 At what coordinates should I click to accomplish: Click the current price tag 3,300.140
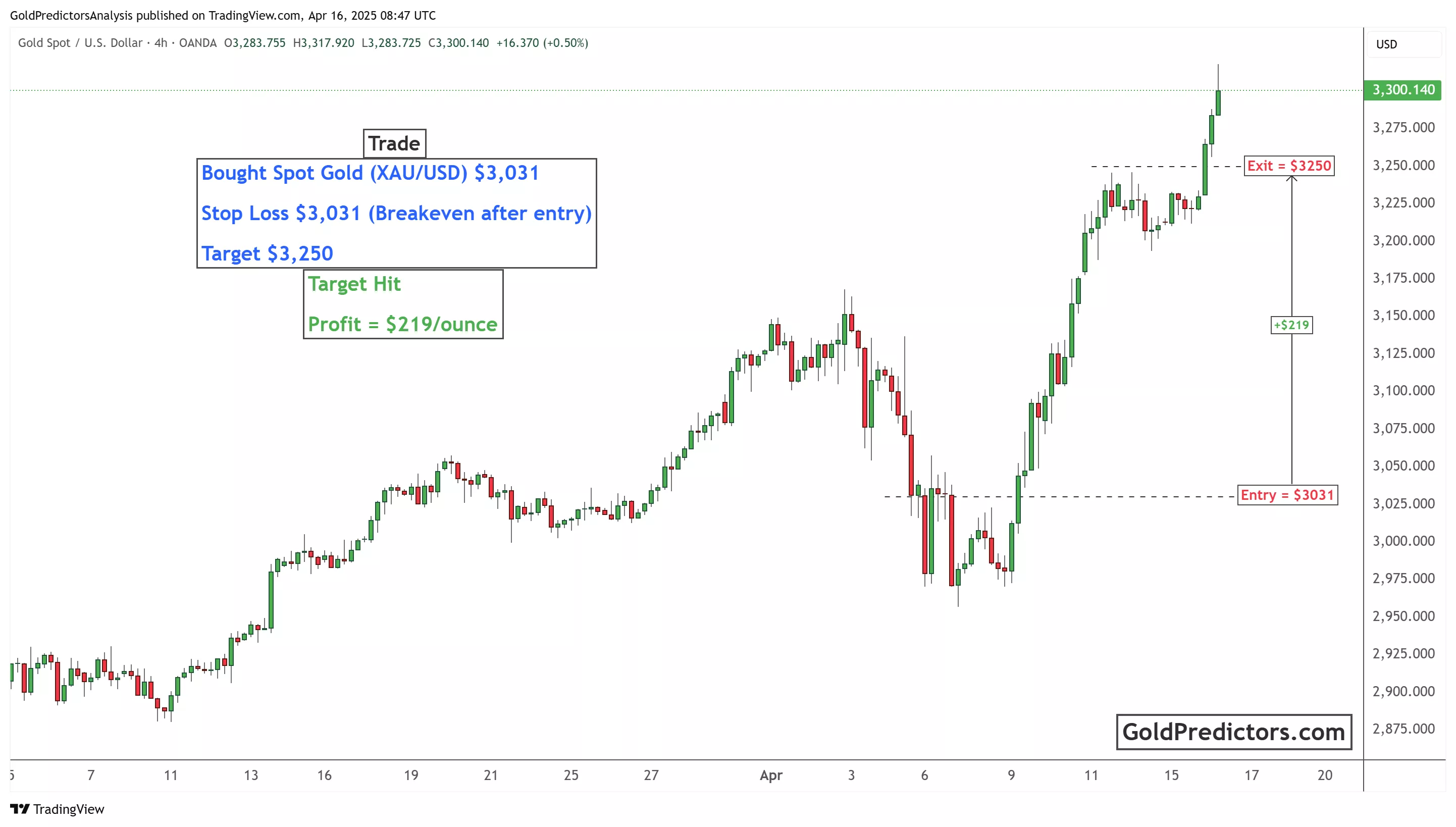[x=1402, y=90]
